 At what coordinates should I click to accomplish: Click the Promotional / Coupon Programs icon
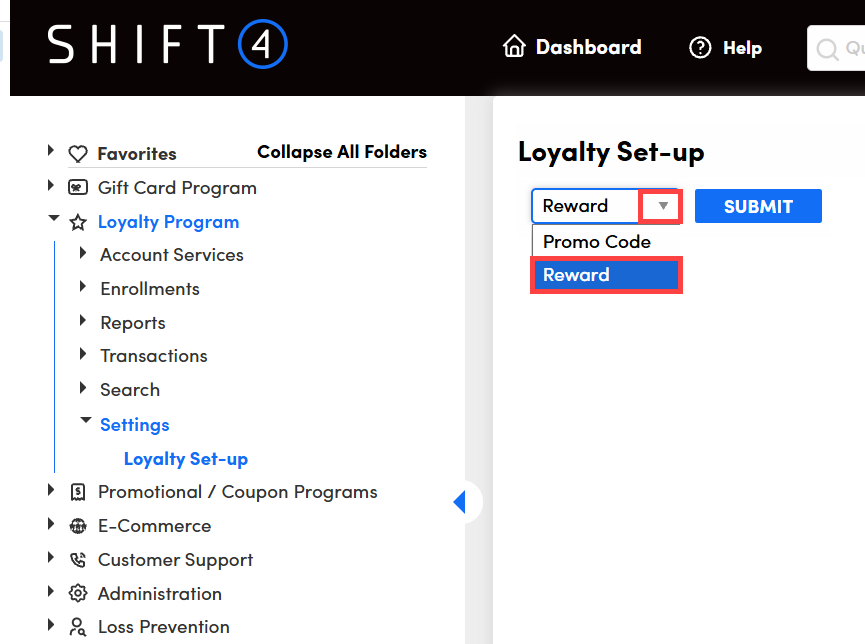[x=78, y=492]
